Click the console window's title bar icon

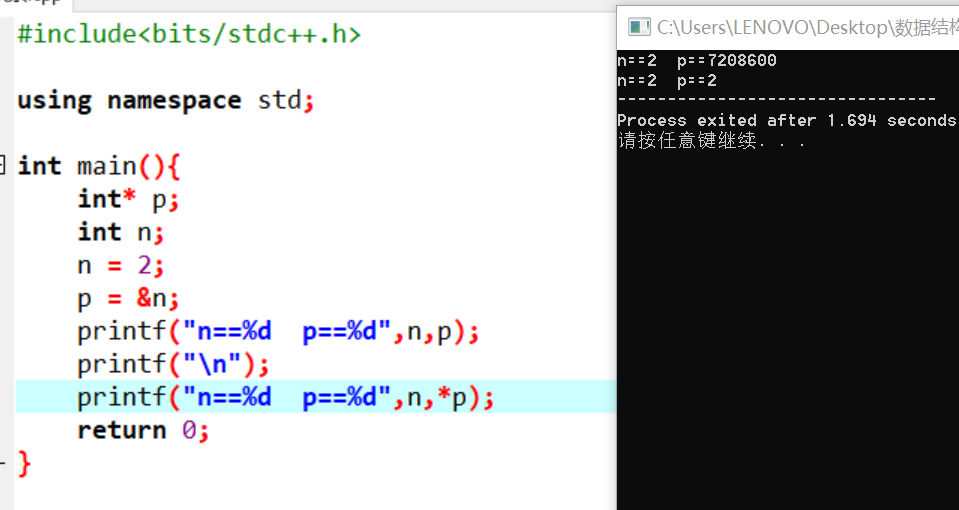pos(639,27)
